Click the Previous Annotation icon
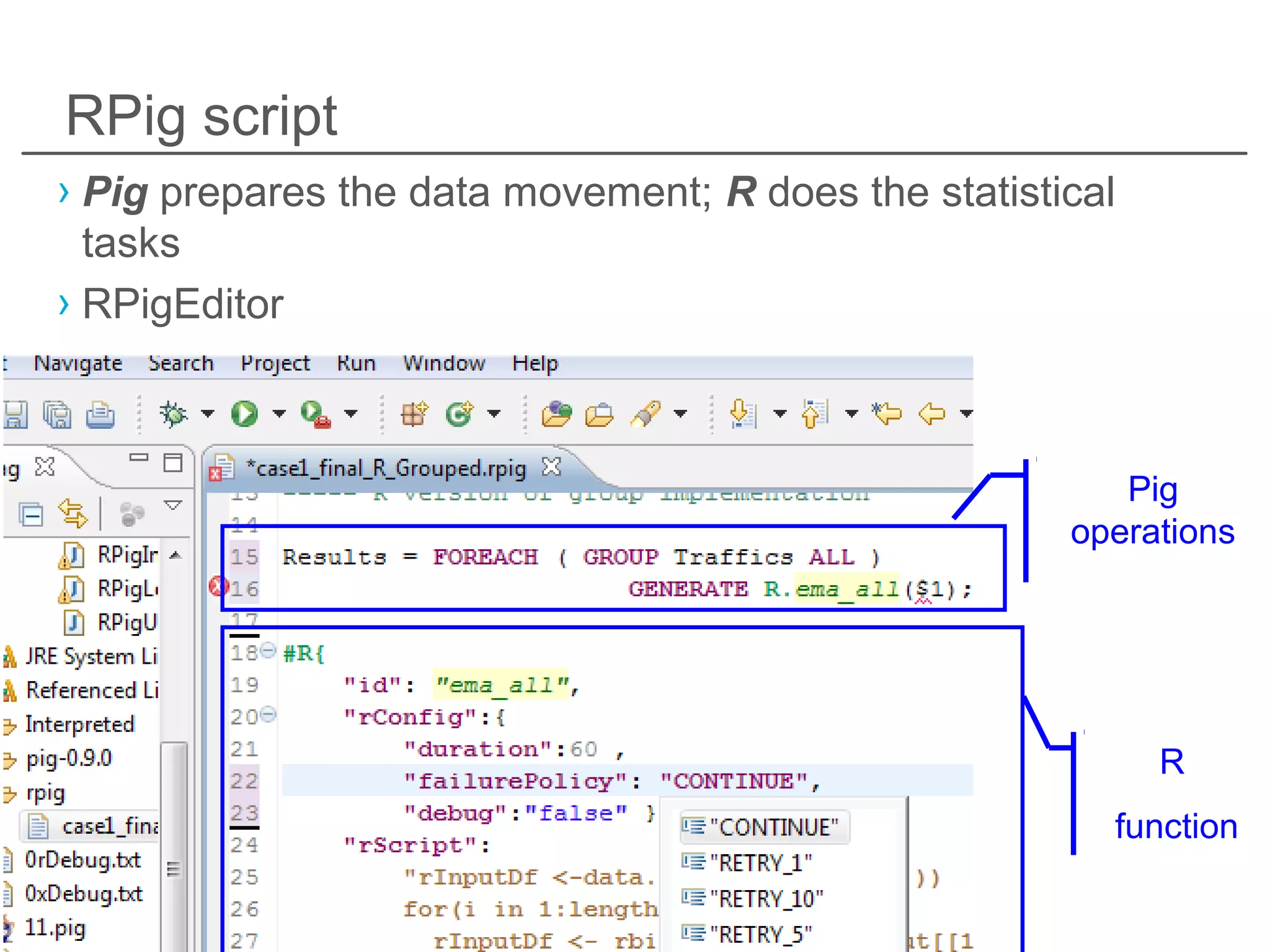The height and width of the screenshot is (952, 1270). (815, 413)
